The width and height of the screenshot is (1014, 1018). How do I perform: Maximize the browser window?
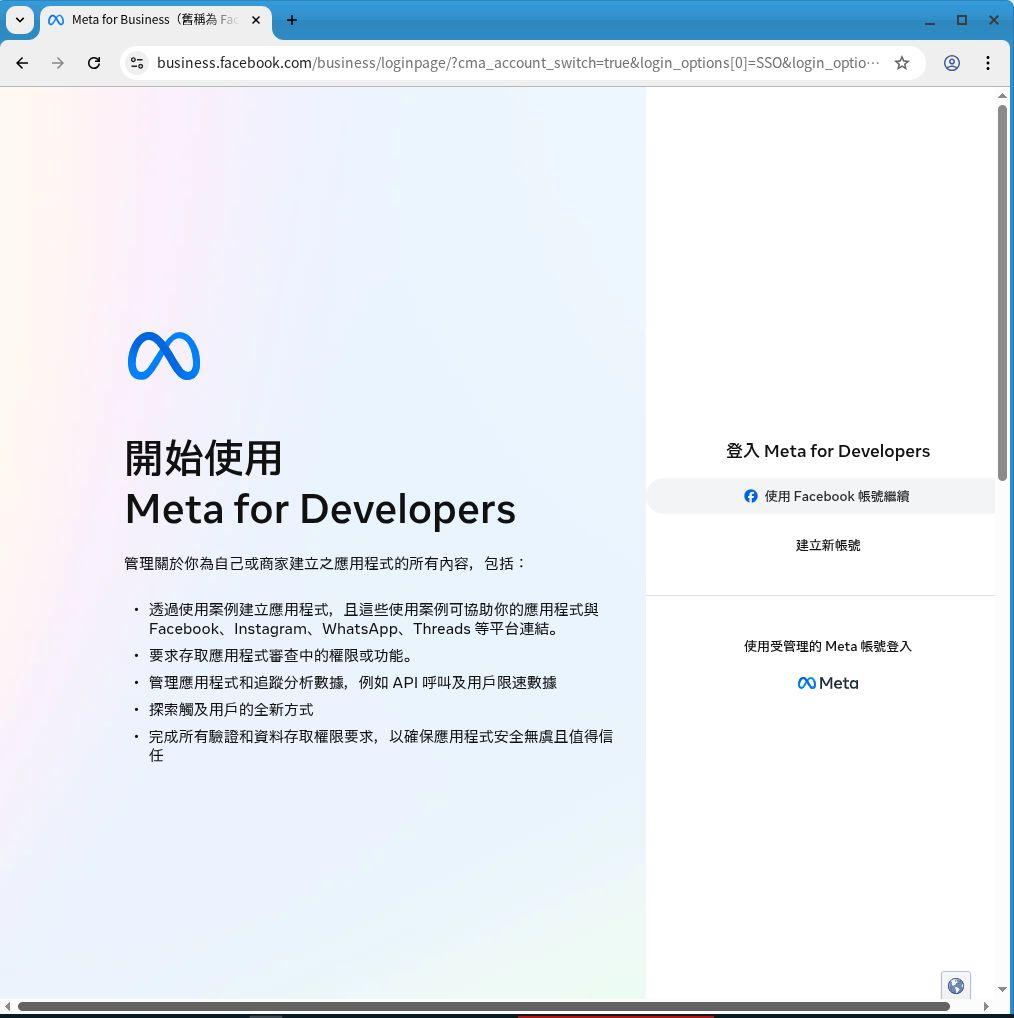(x=962, y=20)
